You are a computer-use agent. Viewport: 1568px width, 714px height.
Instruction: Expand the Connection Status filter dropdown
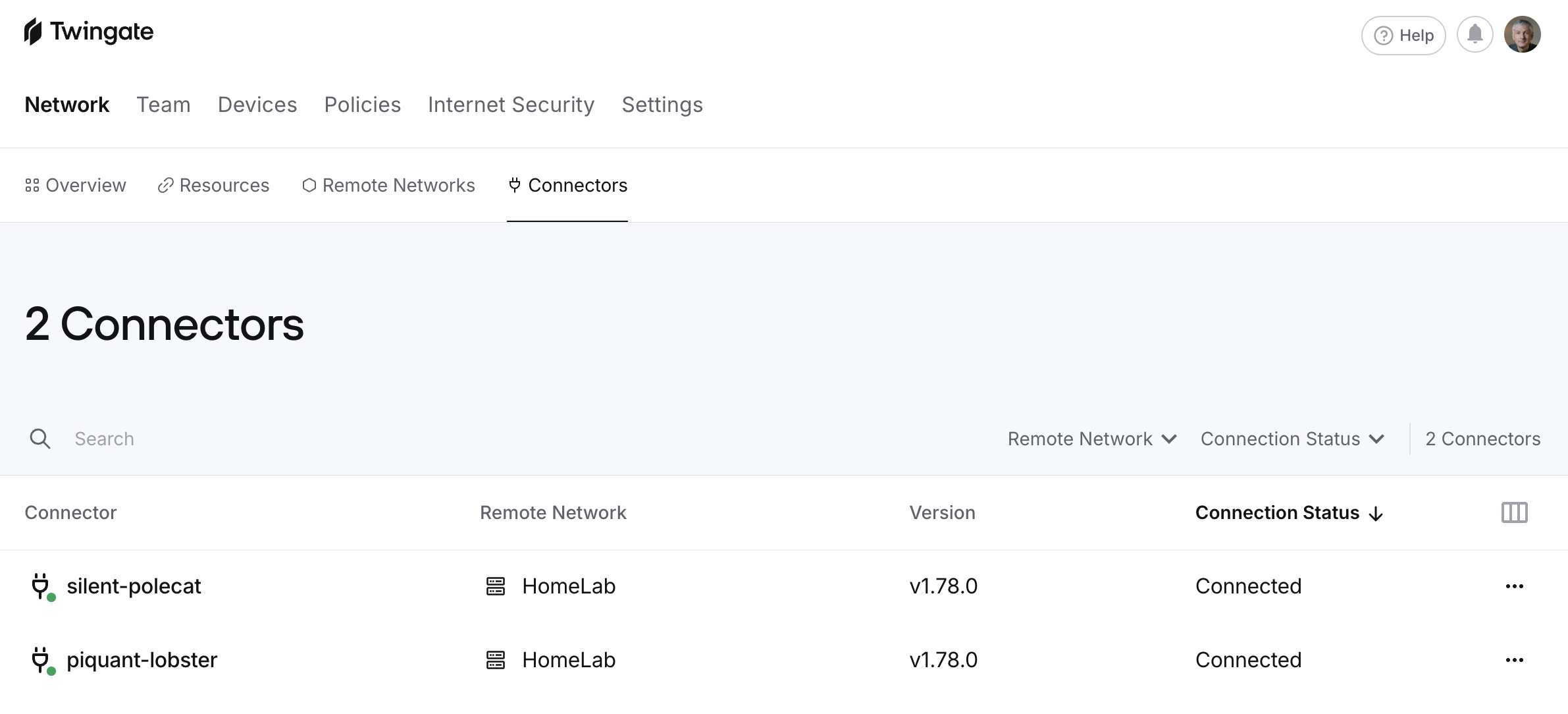point(1292,439)
